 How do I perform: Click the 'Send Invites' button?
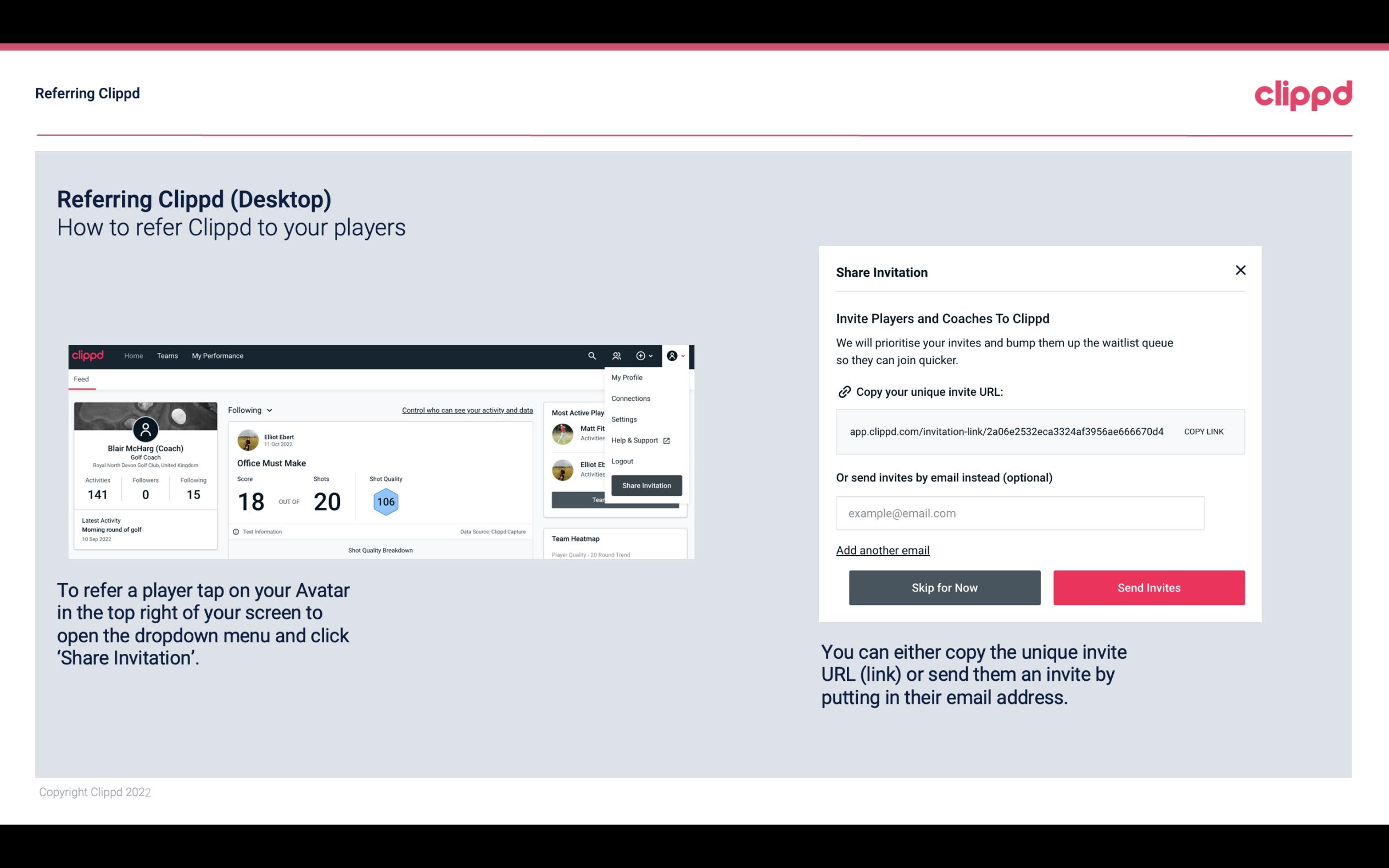1148,587
